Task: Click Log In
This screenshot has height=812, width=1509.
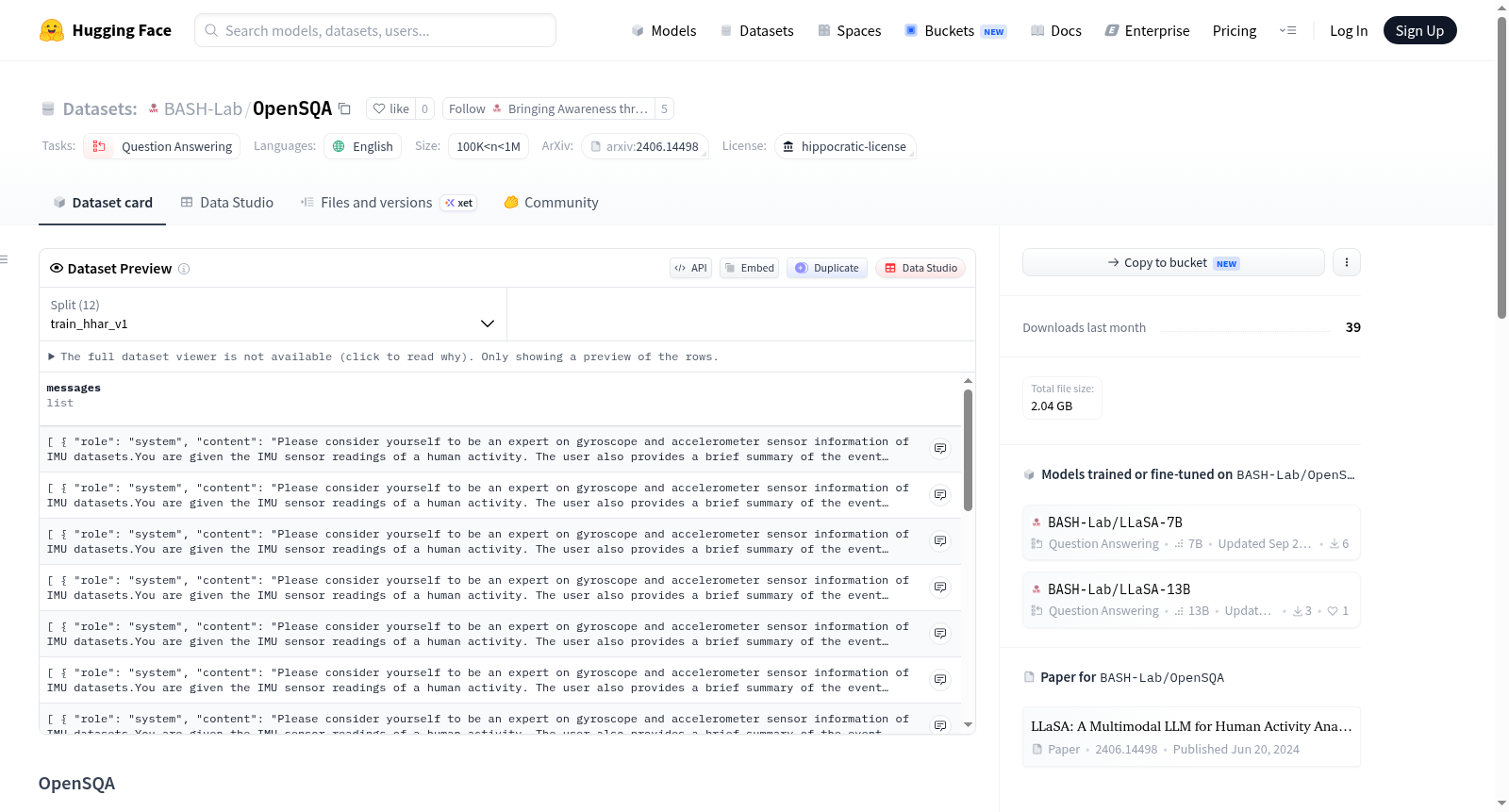Action: pyautogui.click(x=1348, y=31)
